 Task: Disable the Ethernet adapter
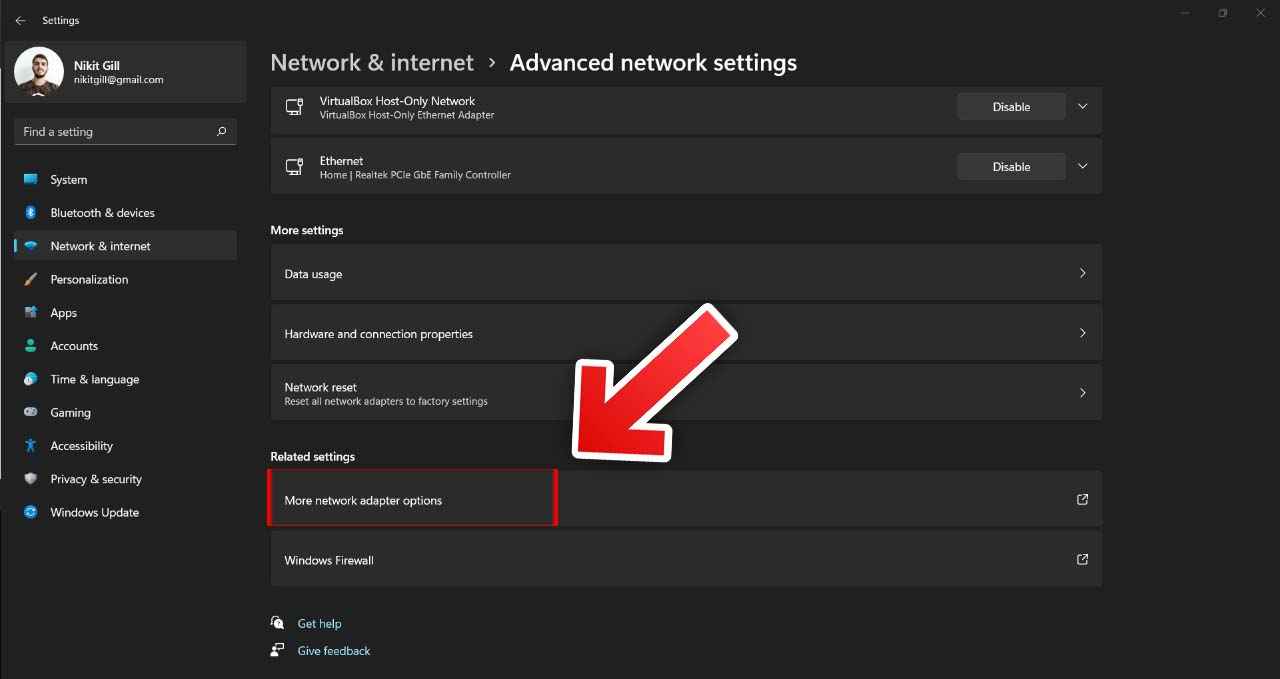[1011, 167]
